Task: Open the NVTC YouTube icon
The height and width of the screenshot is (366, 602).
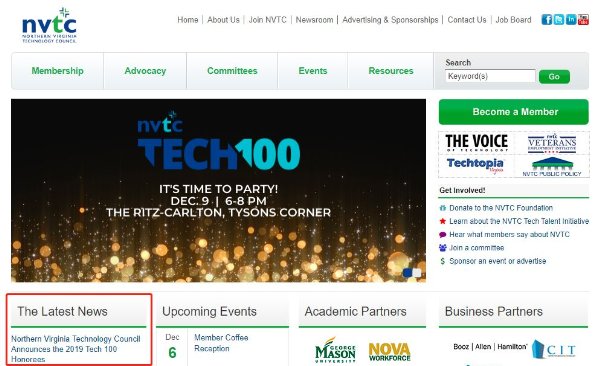Action: (583, 20)
